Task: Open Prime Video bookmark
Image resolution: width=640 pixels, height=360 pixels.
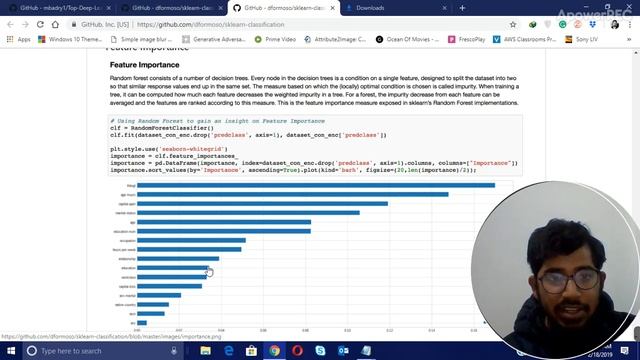Action: pyautogui.click(x=275, y=39)
